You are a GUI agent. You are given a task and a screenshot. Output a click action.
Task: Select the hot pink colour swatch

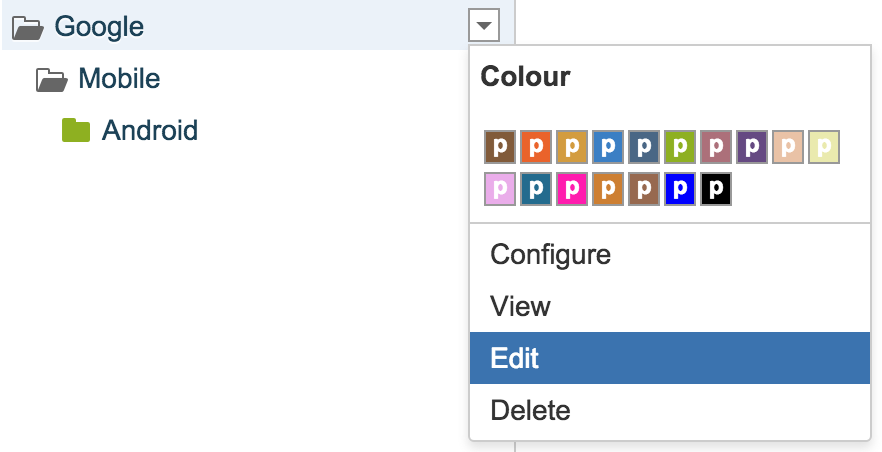pyautogui.click(x=572, y=189)
